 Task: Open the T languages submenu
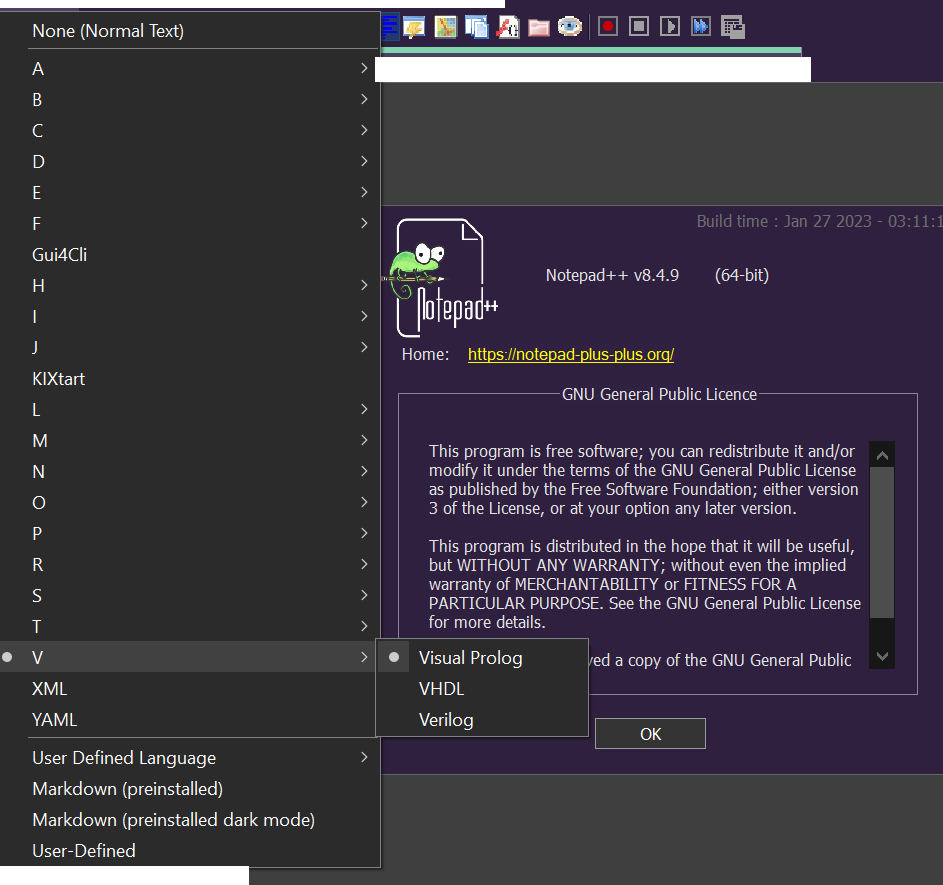(190, 627)
